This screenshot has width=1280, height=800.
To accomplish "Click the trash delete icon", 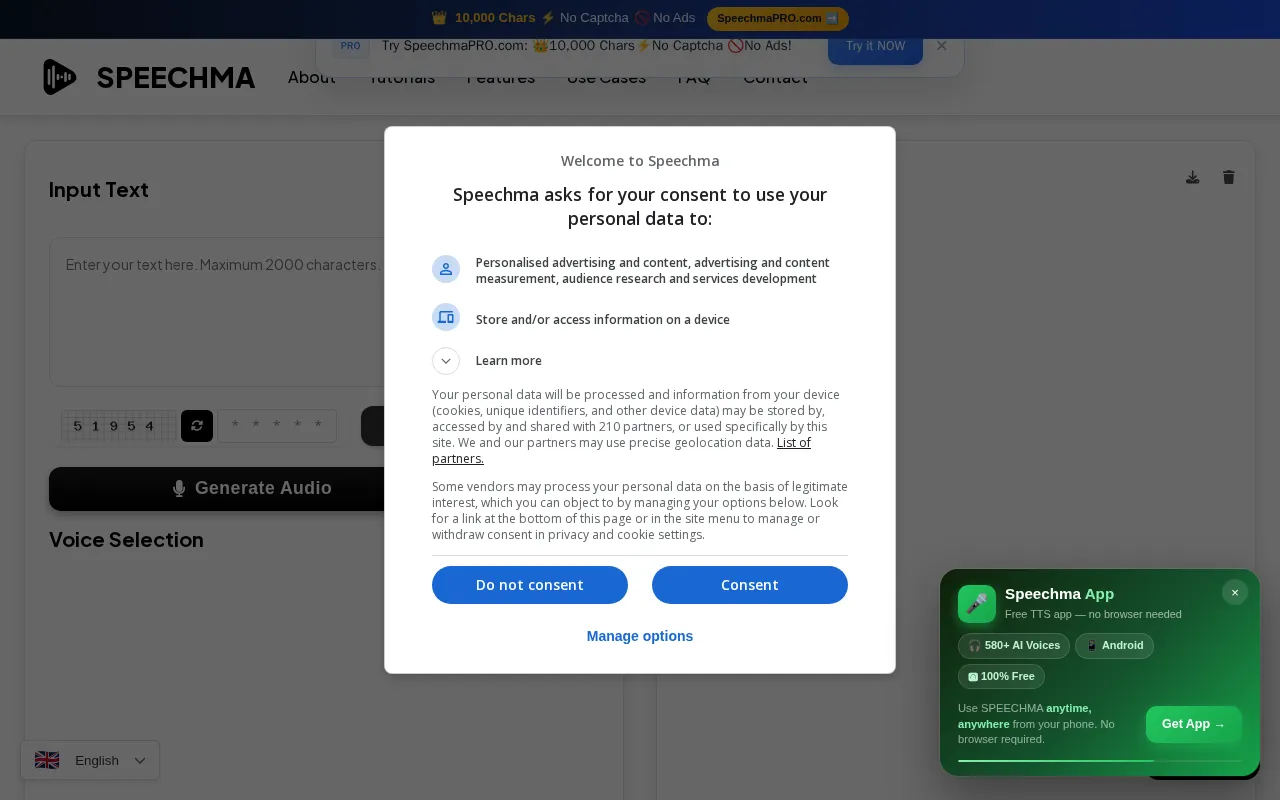I will click(x=1229, y=177).
